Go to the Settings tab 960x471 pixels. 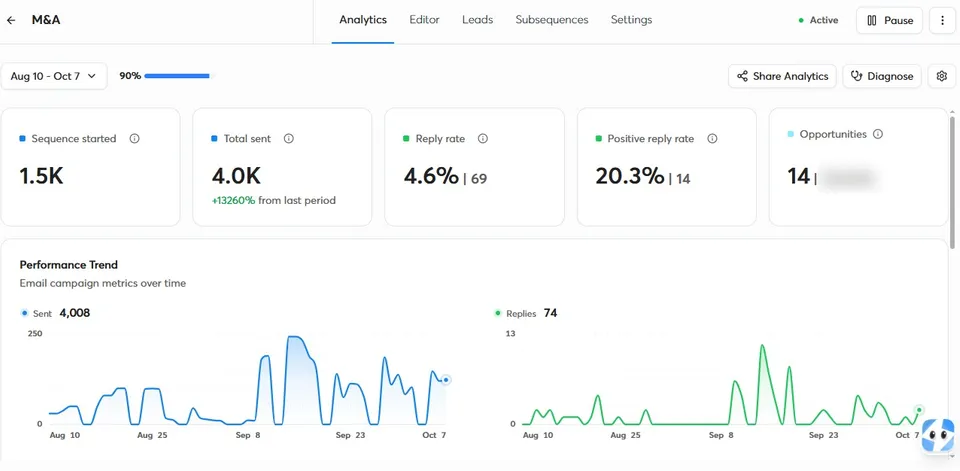point(631,20)
